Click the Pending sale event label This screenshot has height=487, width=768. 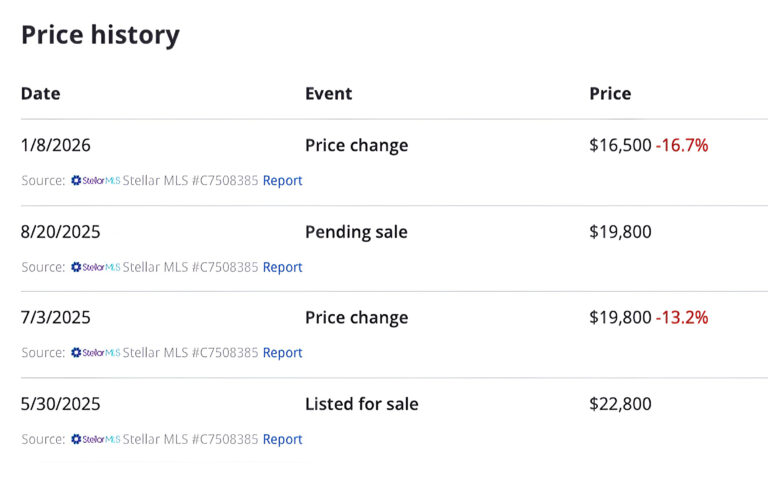coord(356,232)
